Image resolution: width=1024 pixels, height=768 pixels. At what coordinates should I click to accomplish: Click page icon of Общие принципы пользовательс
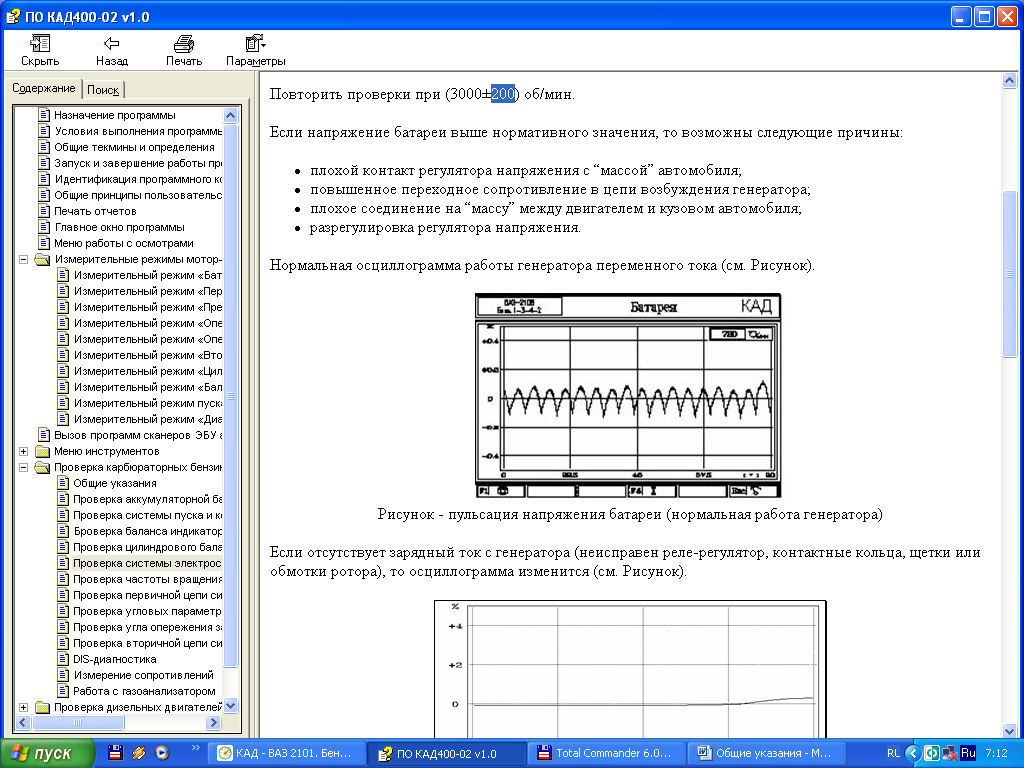tap(44, 195)
